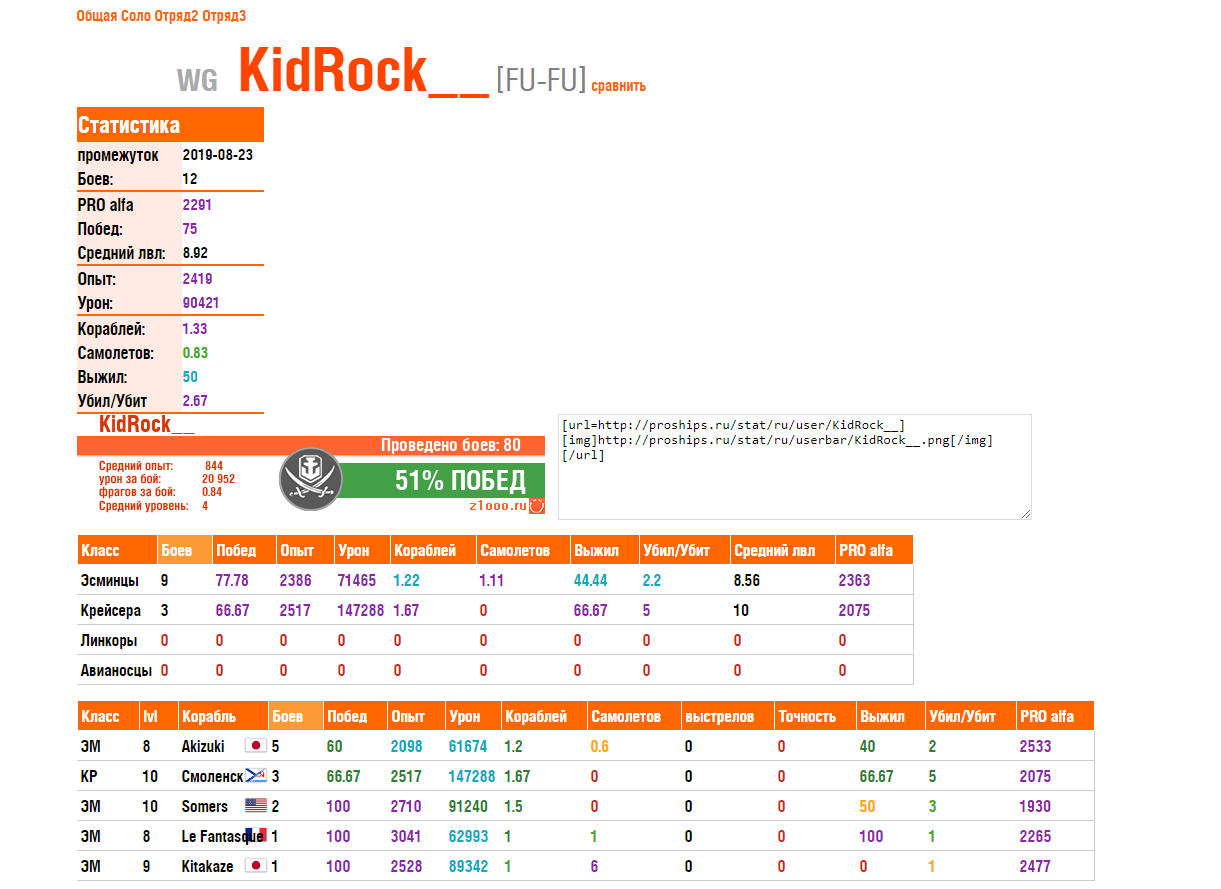Click the Japan flag icon next to Kitakaze
Screen dimensions: 1221x889
[256, 866]
